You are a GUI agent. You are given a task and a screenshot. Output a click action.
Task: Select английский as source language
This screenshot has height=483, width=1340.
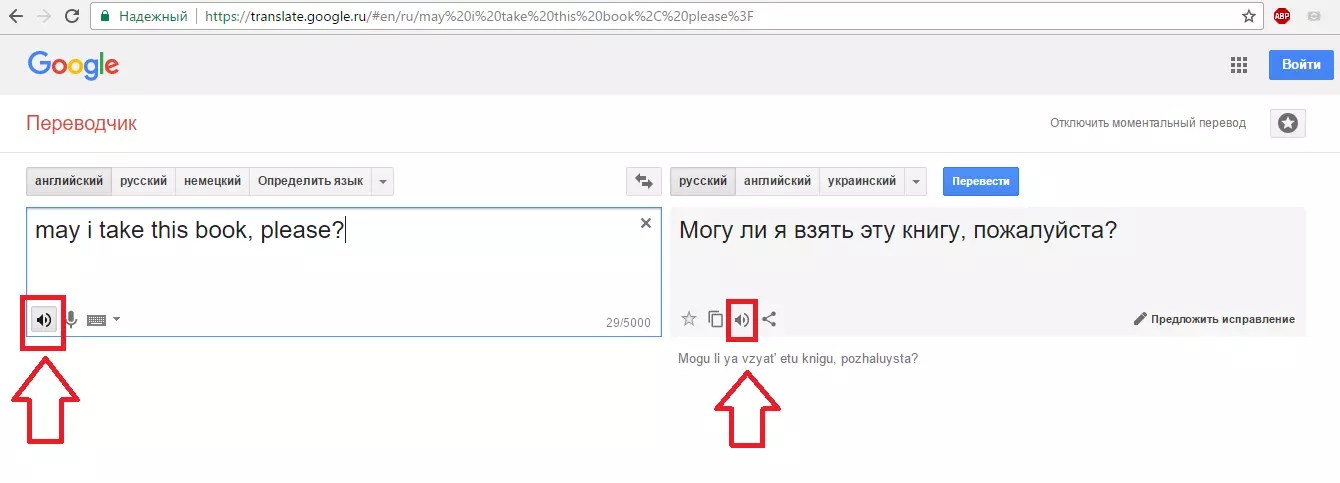[x=69, y=181]
